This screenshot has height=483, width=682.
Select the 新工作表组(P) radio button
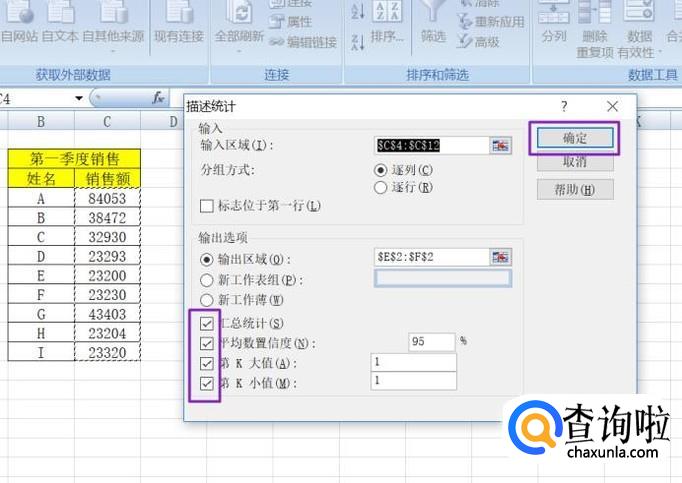206,280
